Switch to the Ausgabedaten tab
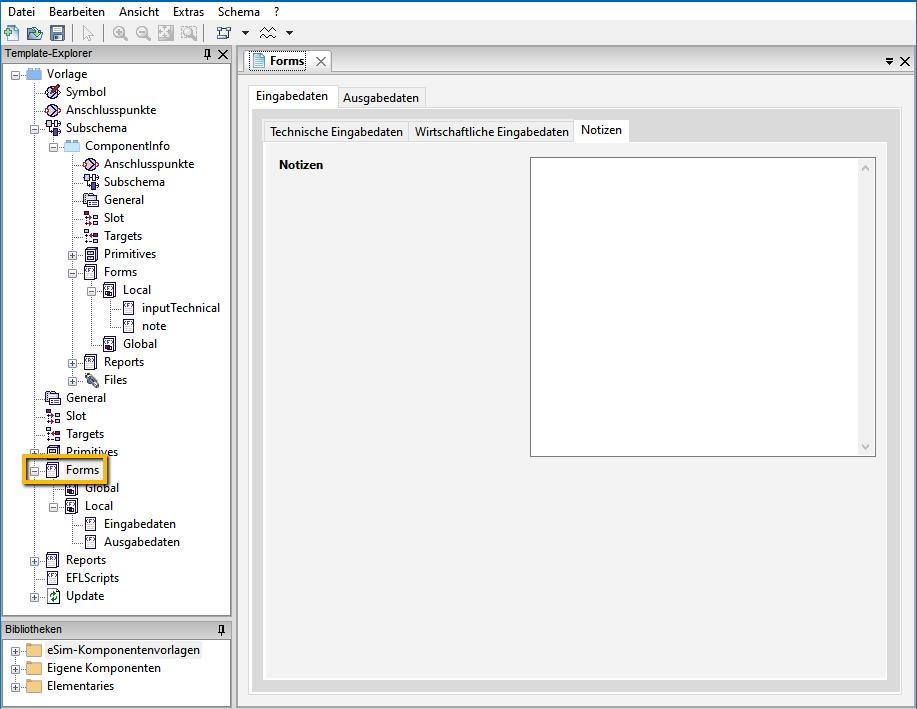 click(381, 98)
